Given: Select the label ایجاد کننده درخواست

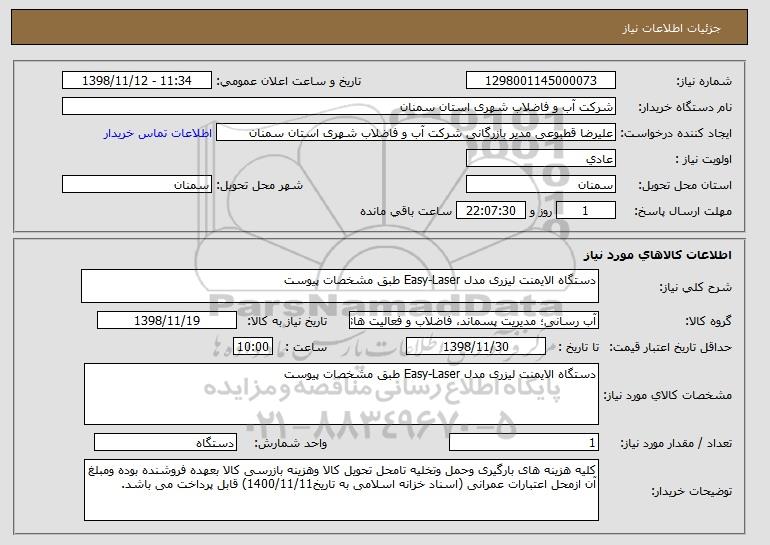Looking at the screenshot, I should click(x=676, y=133).
